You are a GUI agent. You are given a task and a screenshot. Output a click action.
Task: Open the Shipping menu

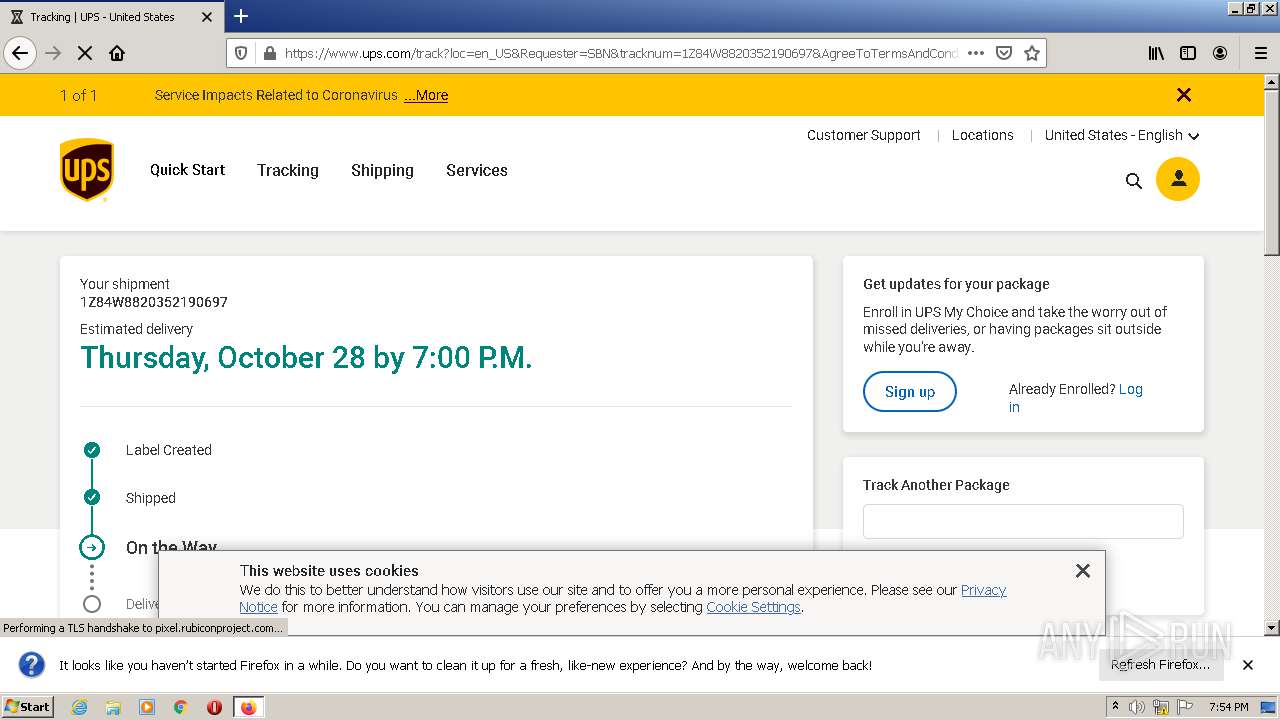(382, 170)
